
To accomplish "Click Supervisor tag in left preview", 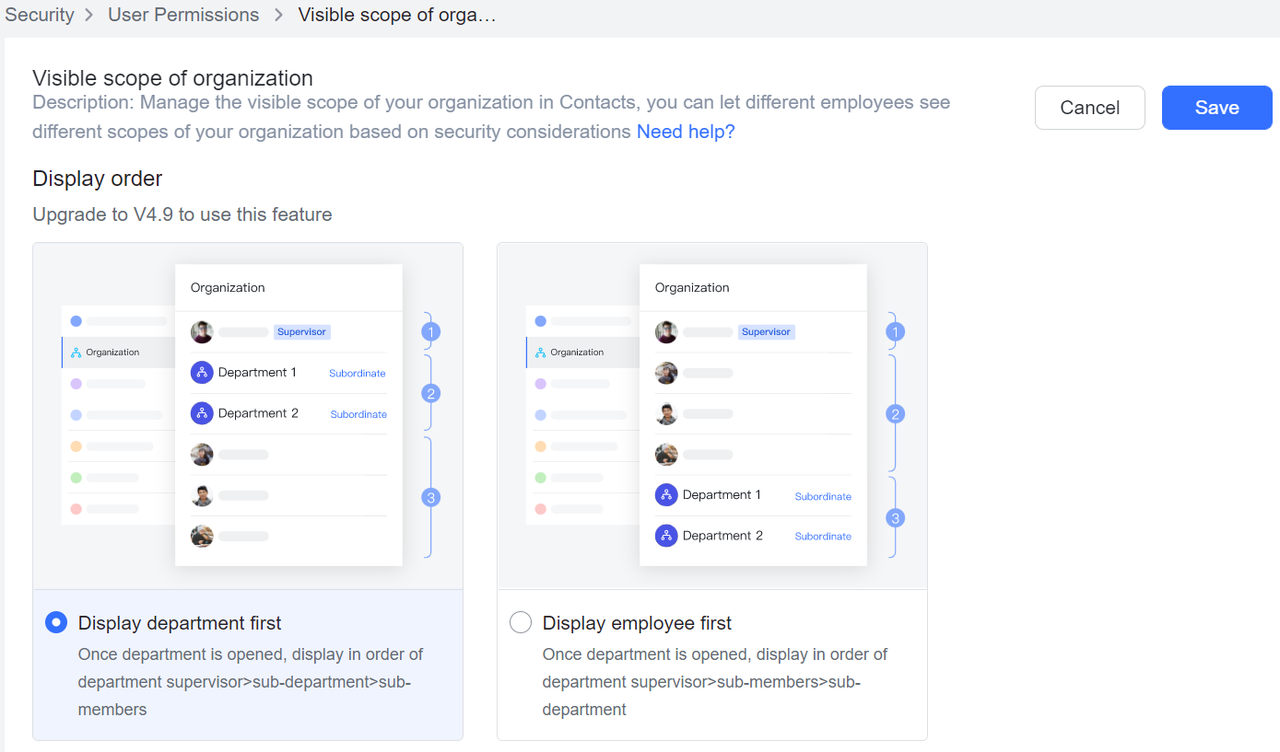I will click(x=301, y=332).
